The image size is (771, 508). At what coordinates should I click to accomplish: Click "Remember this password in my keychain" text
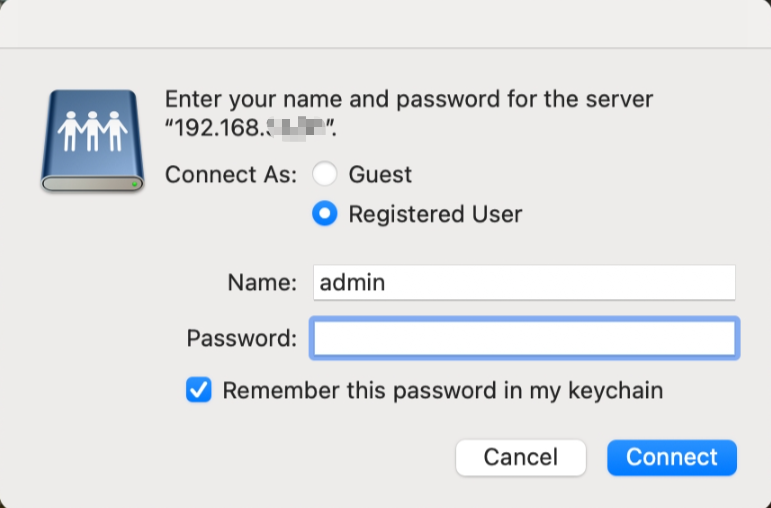point(442,390)
